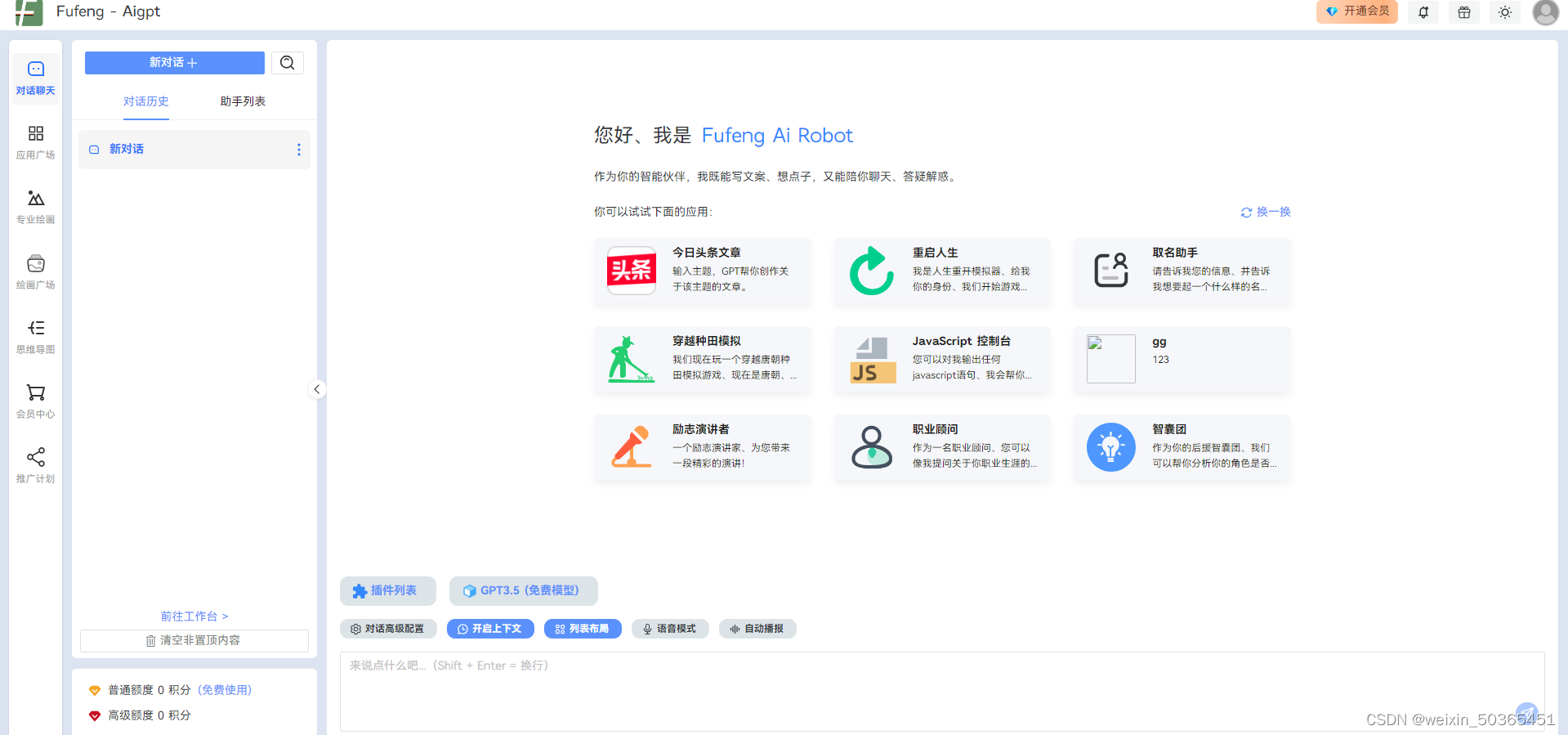Open the 取名助手 card title
Image resolution: width=1568 pixels, height=735 pixels.
click(x=1175, y=253)
